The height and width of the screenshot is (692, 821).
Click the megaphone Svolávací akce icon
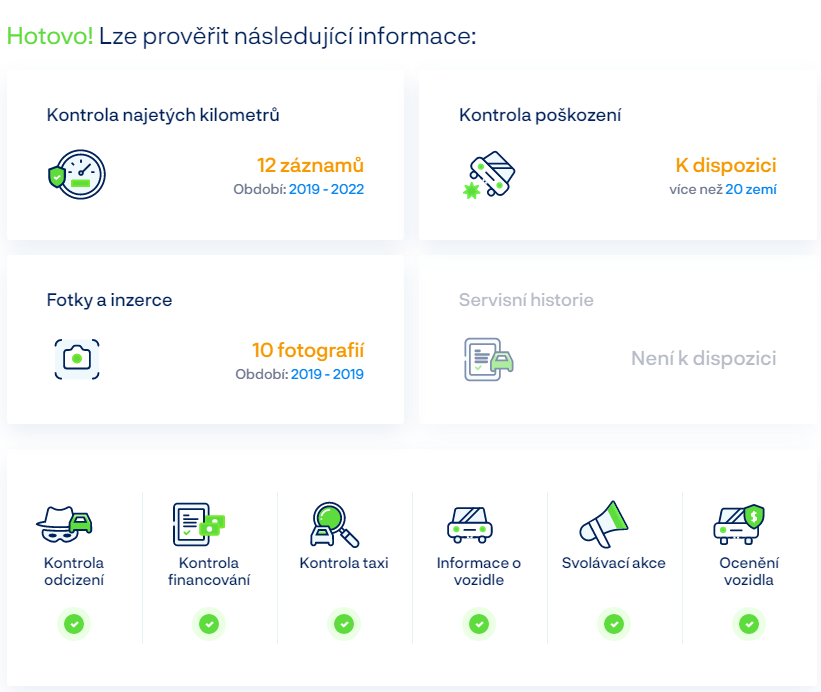[604, 523]
